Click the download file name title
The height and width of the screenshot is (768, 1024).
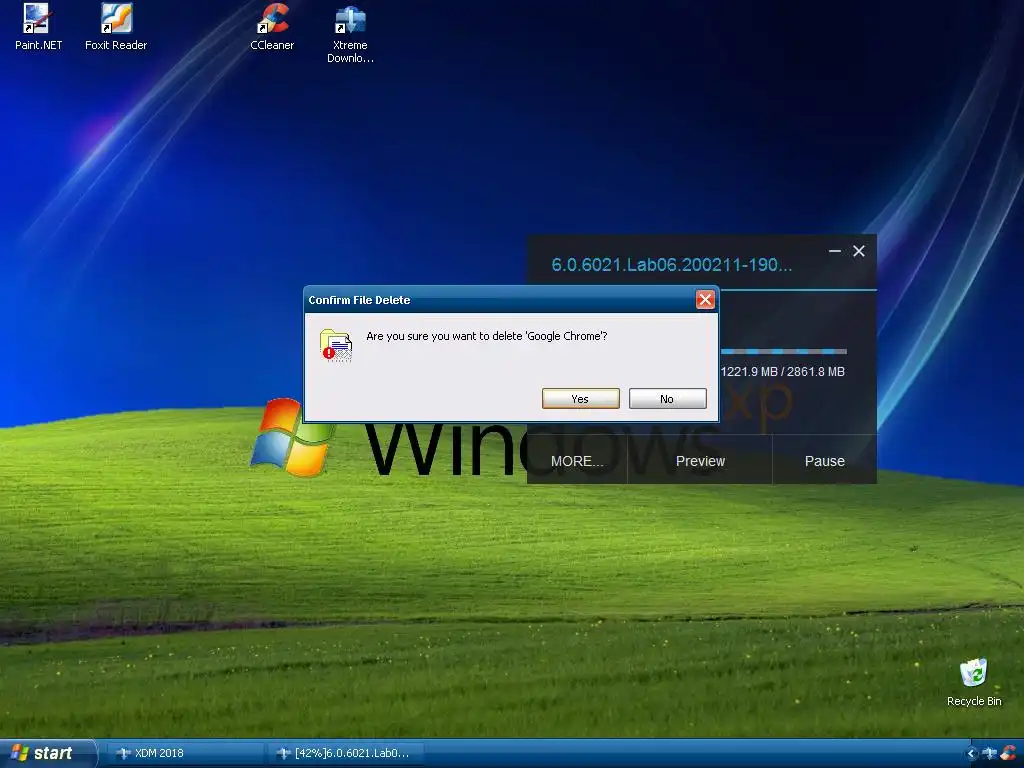tap(671, 264)
